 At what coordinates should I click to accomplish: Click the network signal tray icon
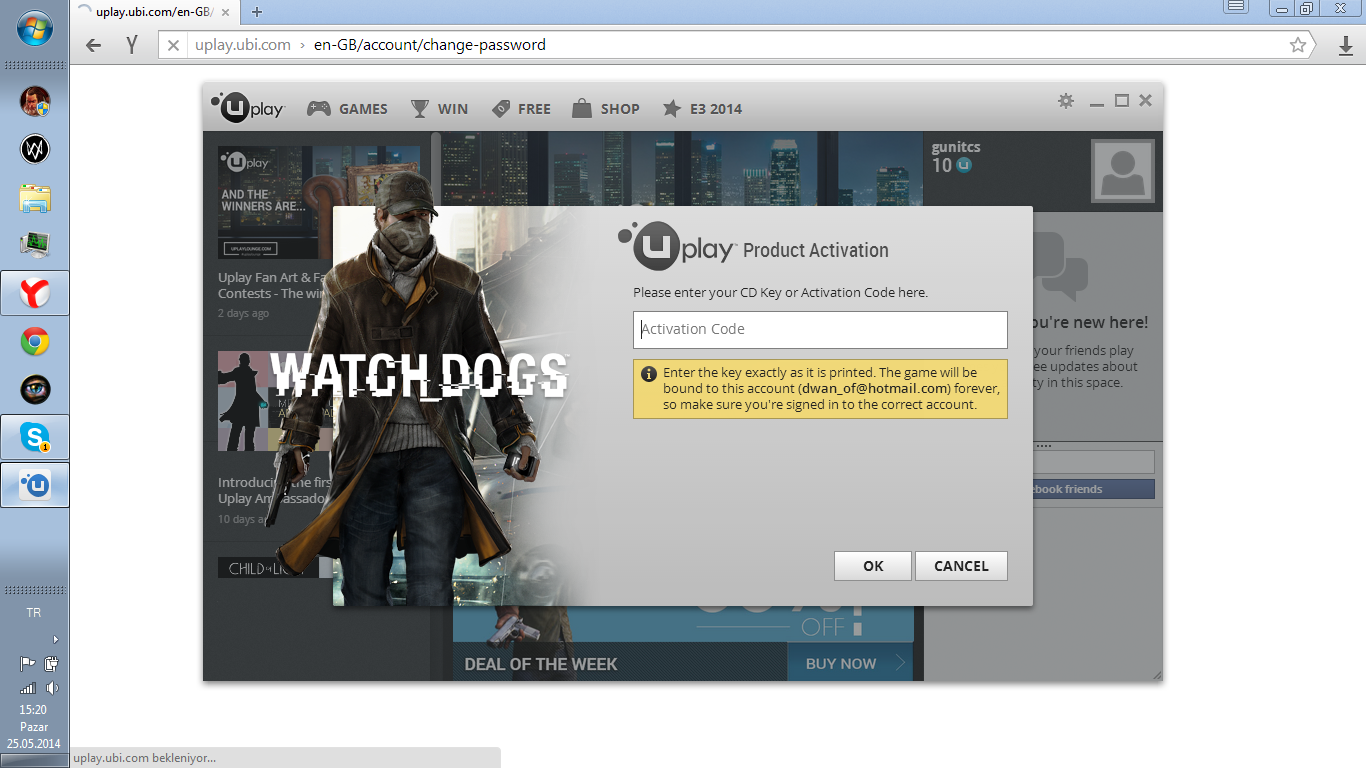(x=27, y=688)
